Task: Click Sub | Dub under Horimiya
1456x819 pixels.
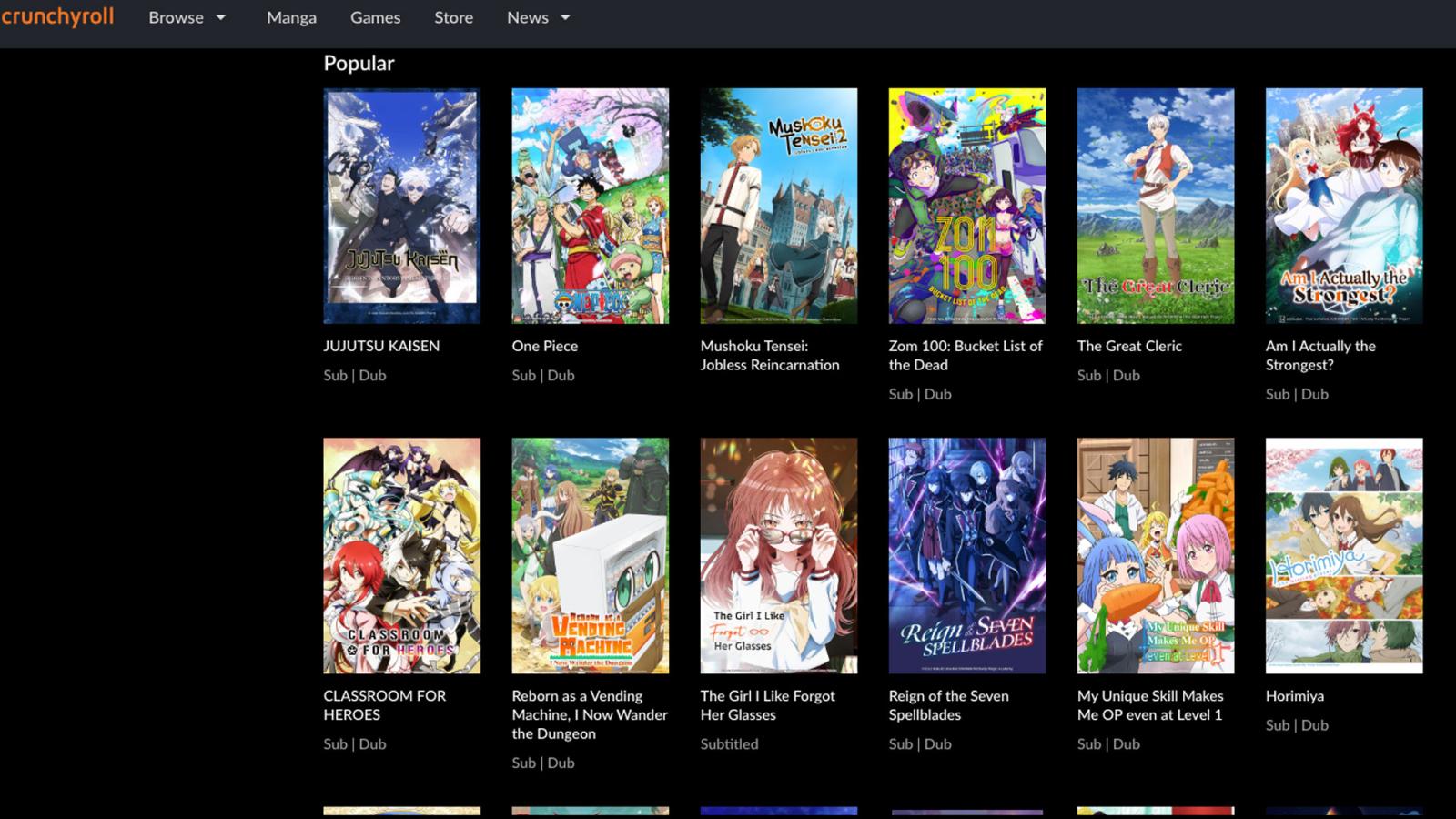Action: pyautogui.click(x=1297, y=725)
